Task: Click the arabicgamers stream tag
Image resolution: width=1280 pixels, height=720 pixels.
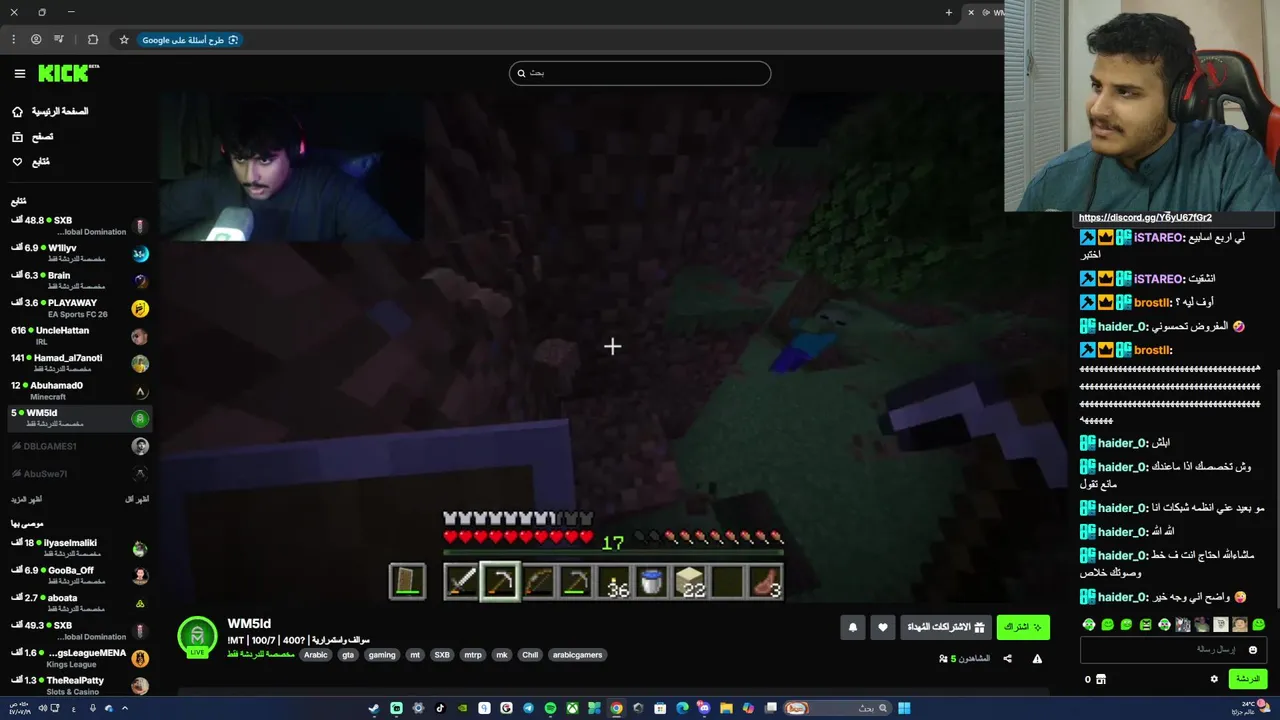Action: tap(578, 655)
